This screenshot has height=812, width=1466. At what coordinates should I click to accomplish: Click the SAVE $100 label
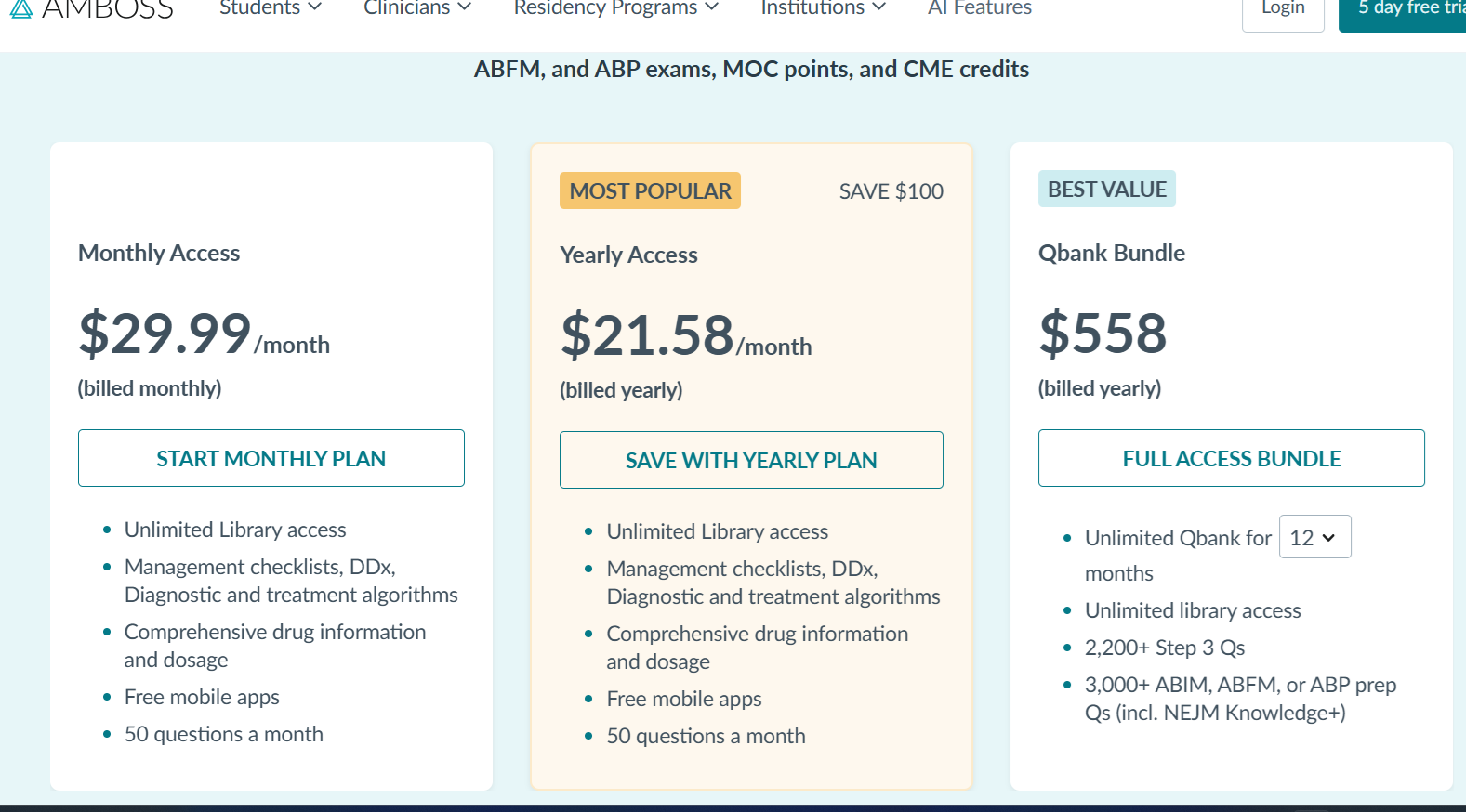[x=891, y=191]
